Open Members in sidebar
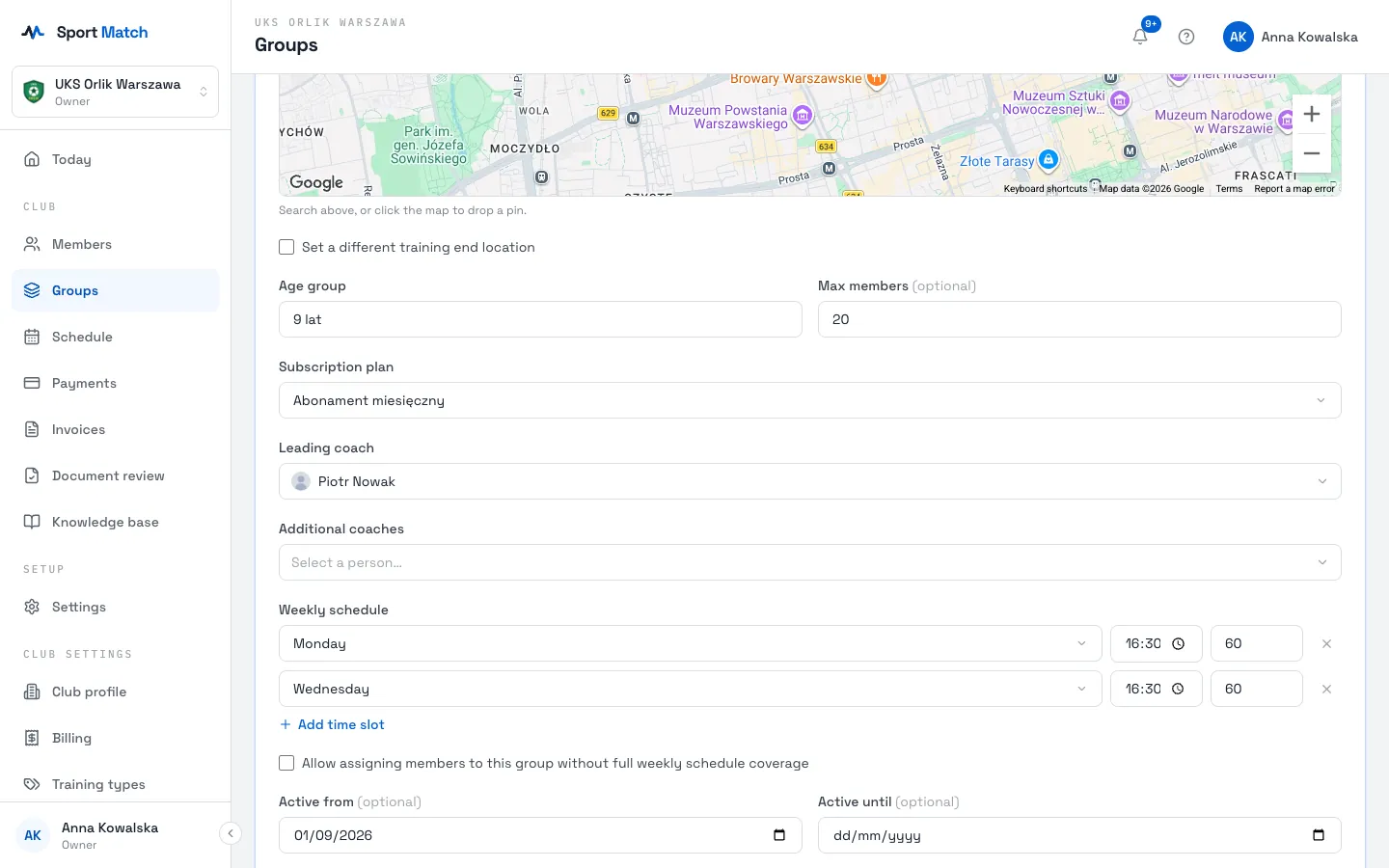This screenshot has height=868, width=1389. [x=115, y=244]
